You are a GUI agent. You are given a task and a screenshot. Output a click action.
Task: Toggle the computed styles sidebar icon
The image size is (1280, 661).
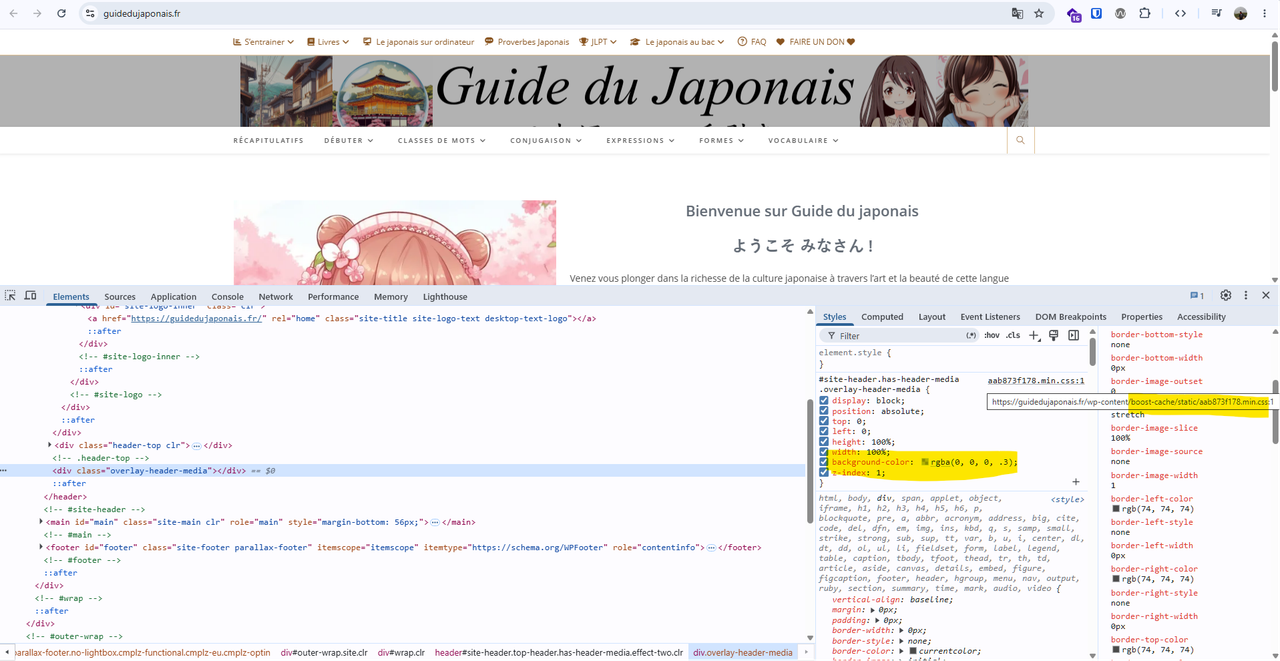point(1073,336)
